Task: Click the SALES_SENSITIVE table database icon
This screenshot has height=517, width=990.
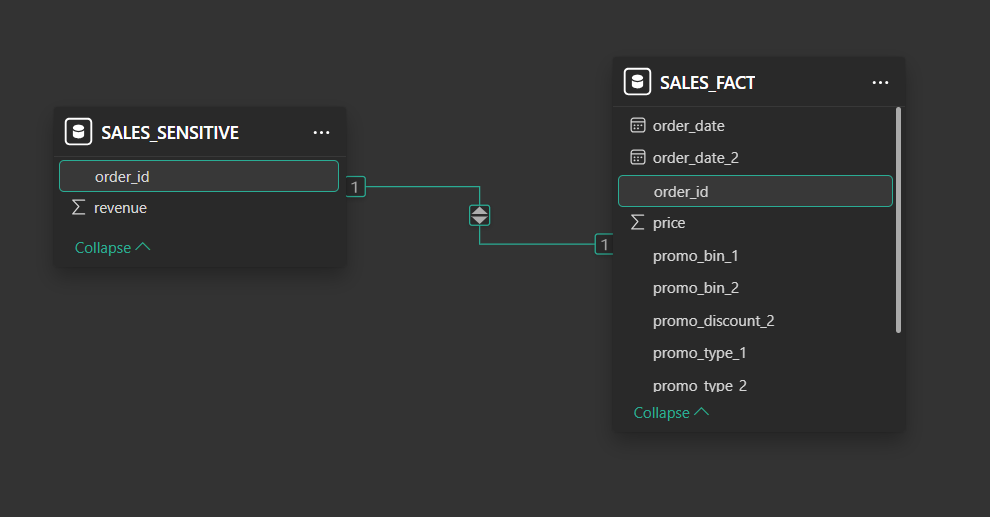Action: tap(78, 132)
